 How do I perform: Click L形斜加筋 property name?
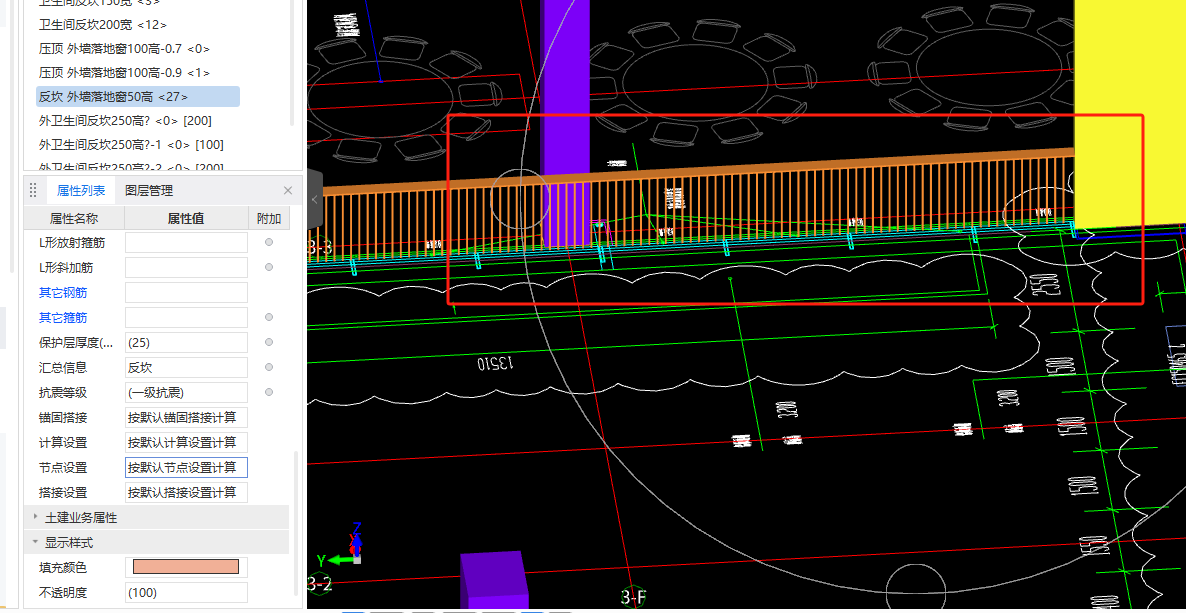pyautogui.click(x=66, y=267)
